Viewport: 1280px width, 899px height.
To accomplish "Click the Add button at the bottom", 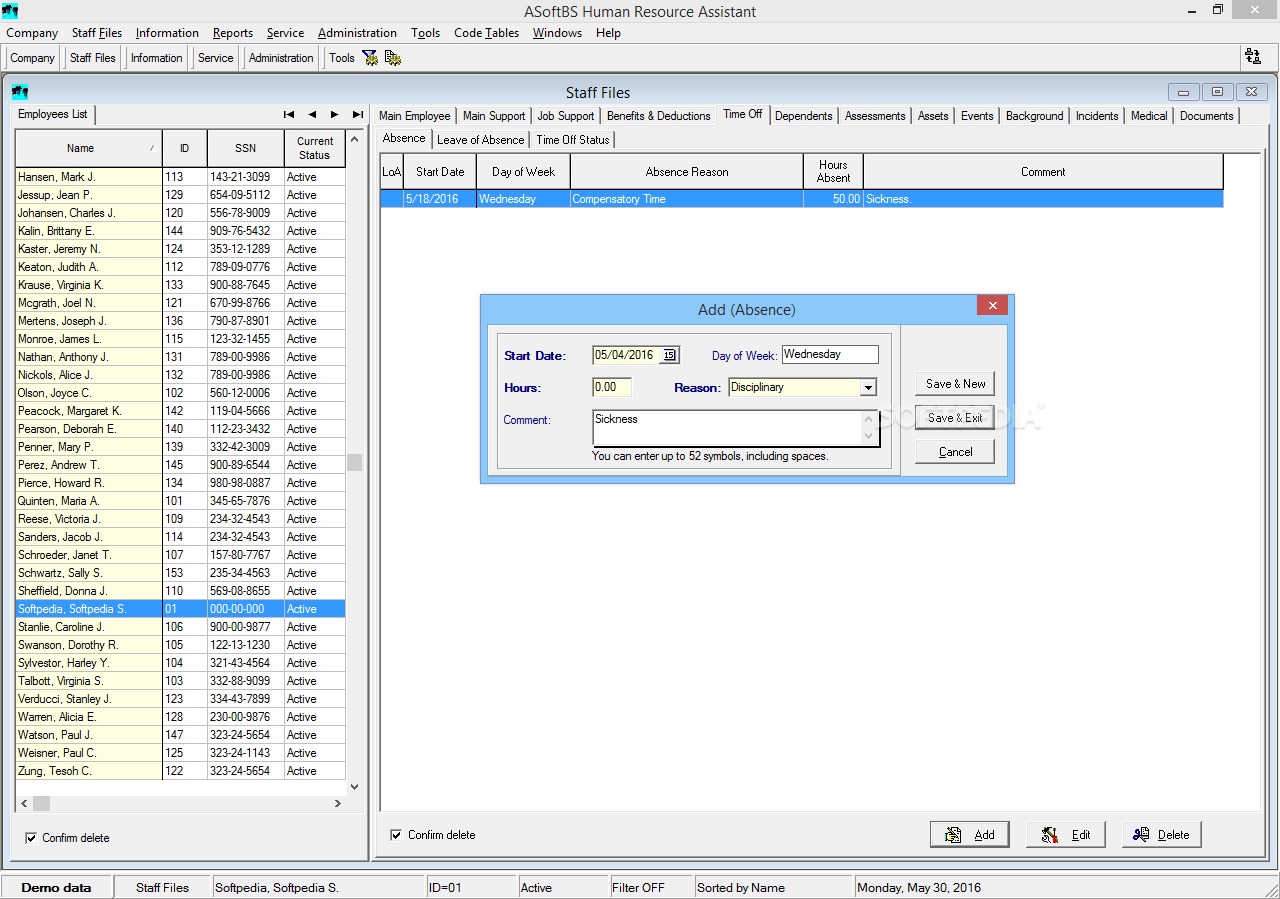I will [x=970, y=835].
